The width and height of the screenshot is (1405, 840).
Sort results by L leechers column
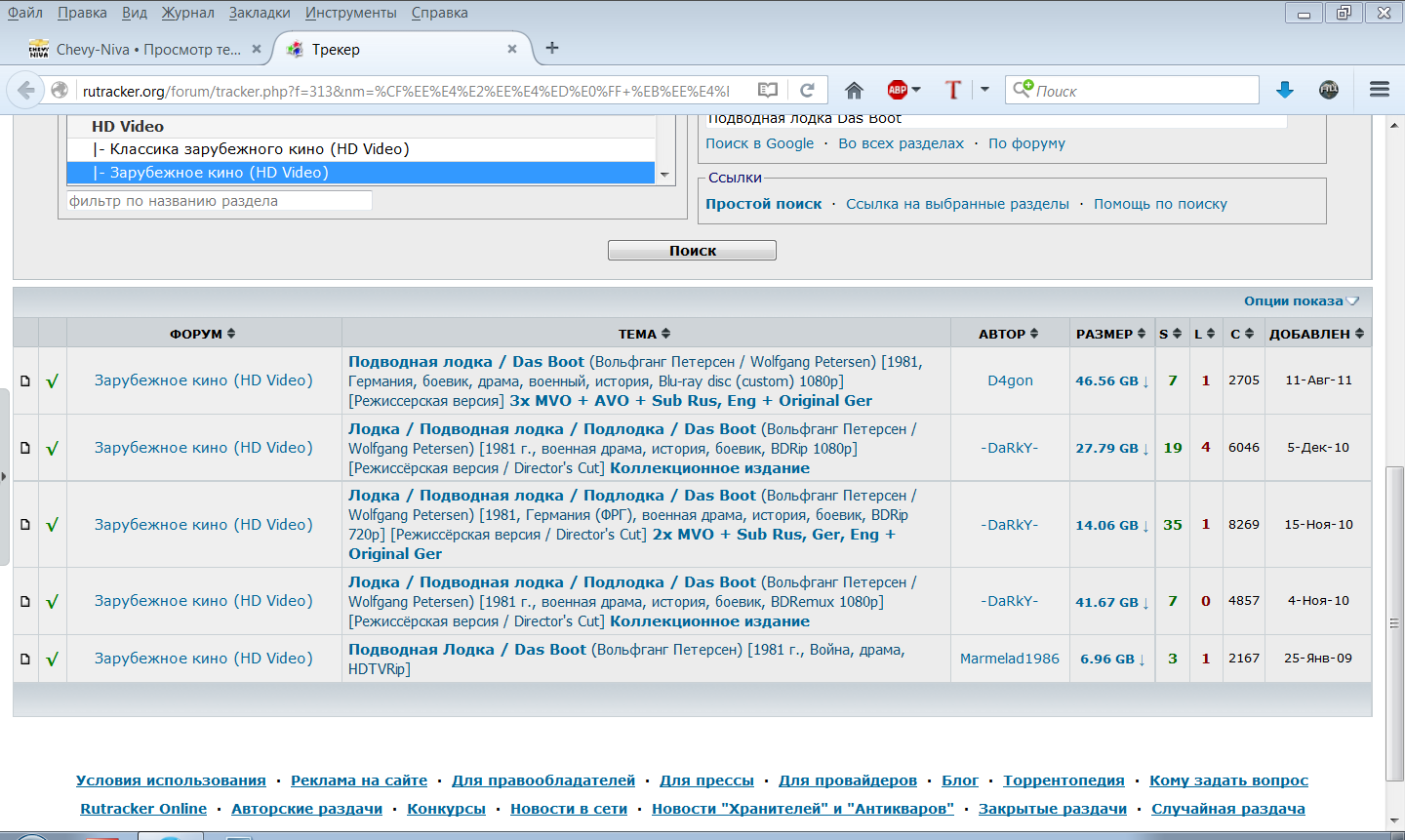click(x=1205, y=334)
